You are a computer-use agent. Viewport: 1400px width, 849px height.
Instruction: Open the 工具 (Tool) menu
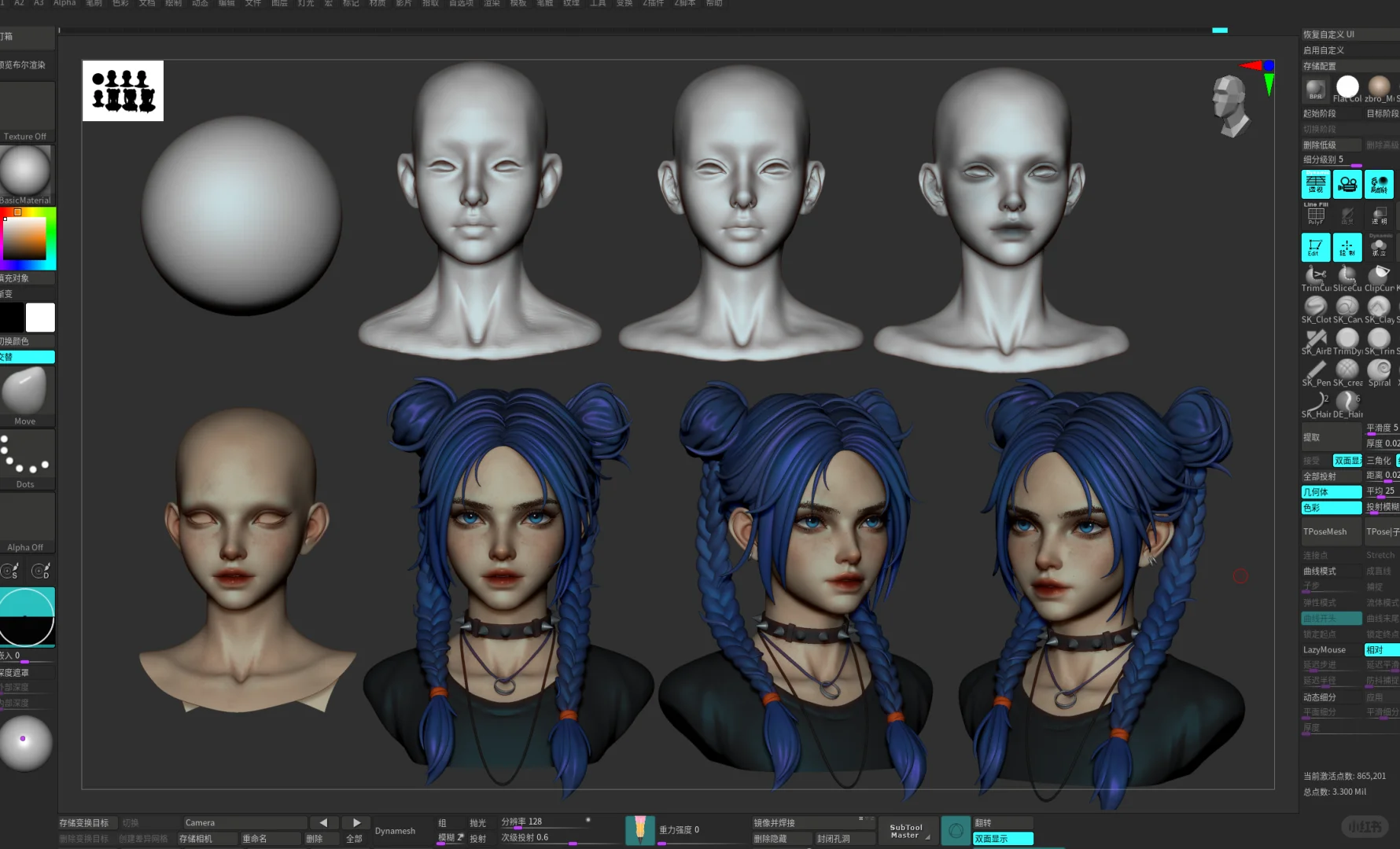pos(598,3)
